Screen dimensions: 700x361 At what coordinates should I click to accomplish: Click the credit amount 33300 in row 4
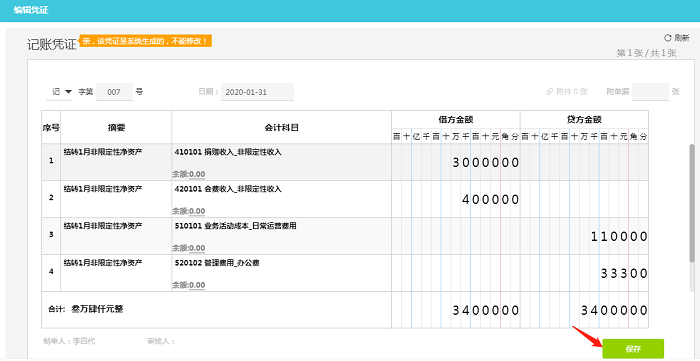click(x=624, y=274)
